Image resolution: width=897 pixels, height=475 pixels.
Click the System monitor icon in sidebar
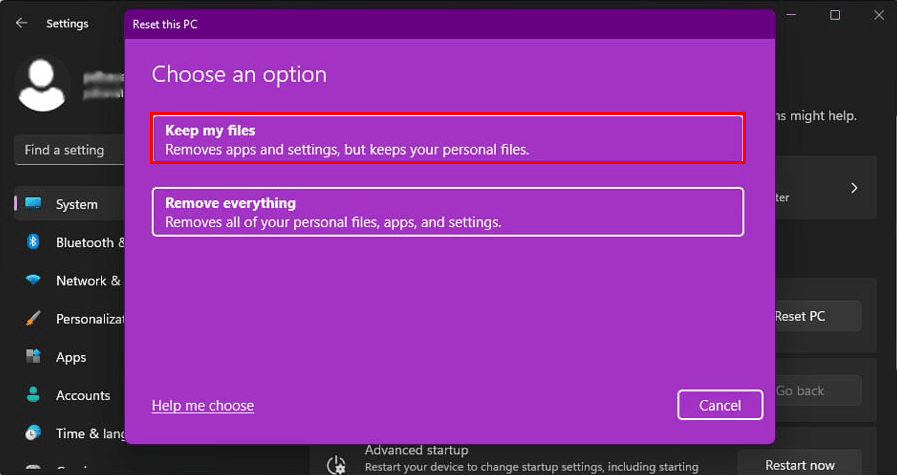click(x=33, y=204)
